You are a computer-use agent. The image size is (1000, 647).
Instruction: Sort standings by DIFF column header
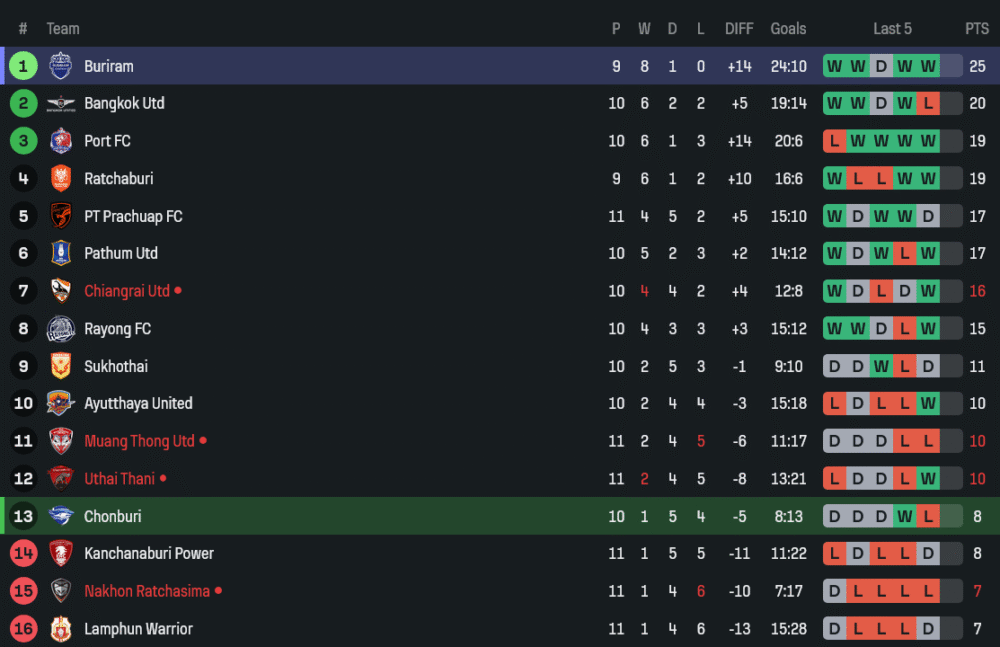(x=739, y=29)
